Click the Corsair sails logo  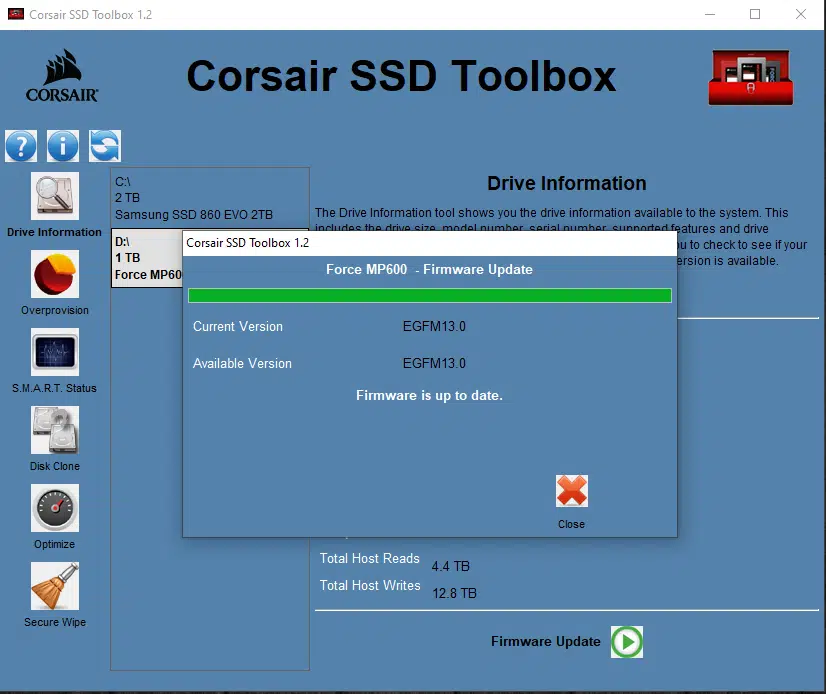point(62,75)
